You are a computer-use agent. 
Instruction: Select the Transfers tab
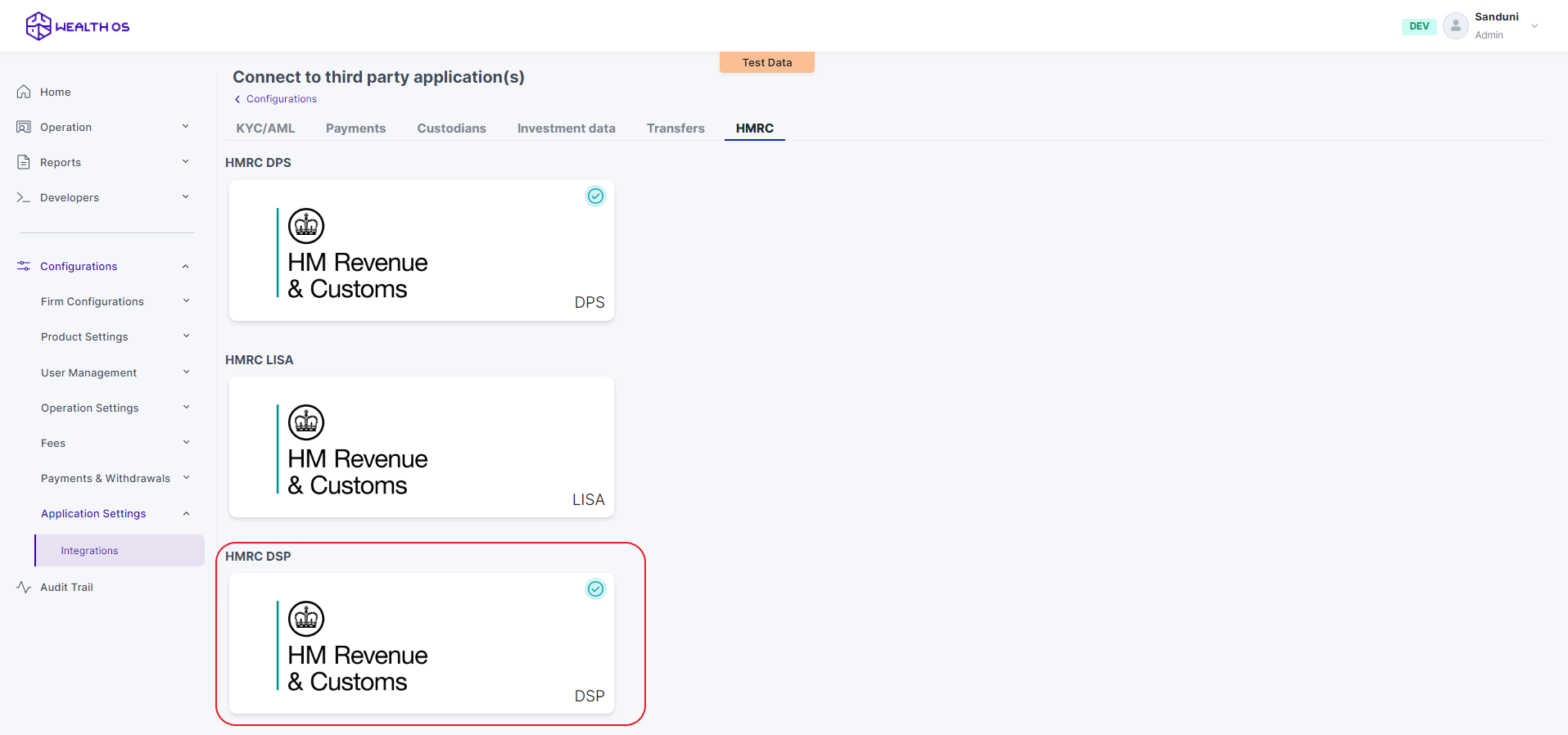676,129
